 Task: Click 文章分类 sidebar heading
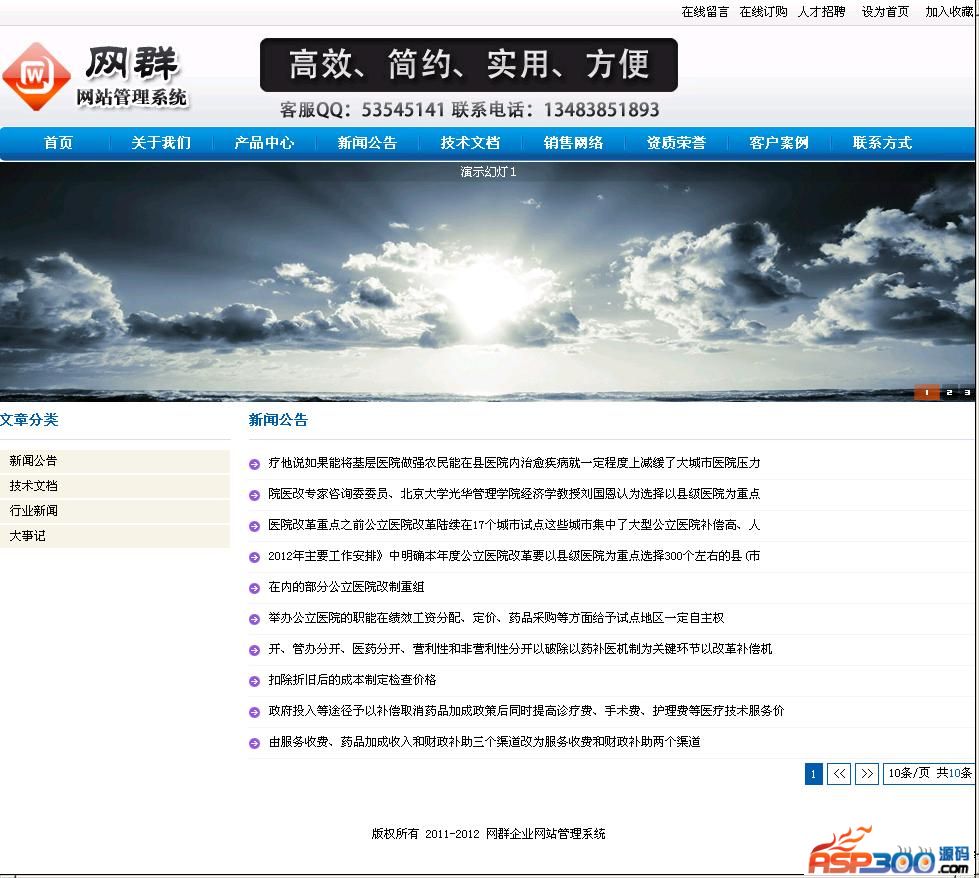(29, 420)
